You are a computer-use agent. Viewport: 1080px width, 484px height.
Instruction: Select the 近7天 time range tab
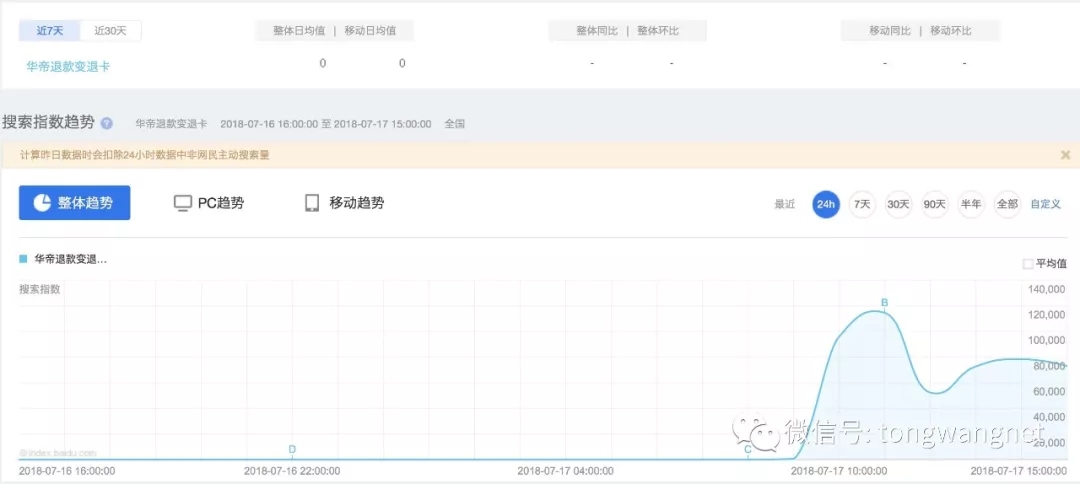(50, 31)
